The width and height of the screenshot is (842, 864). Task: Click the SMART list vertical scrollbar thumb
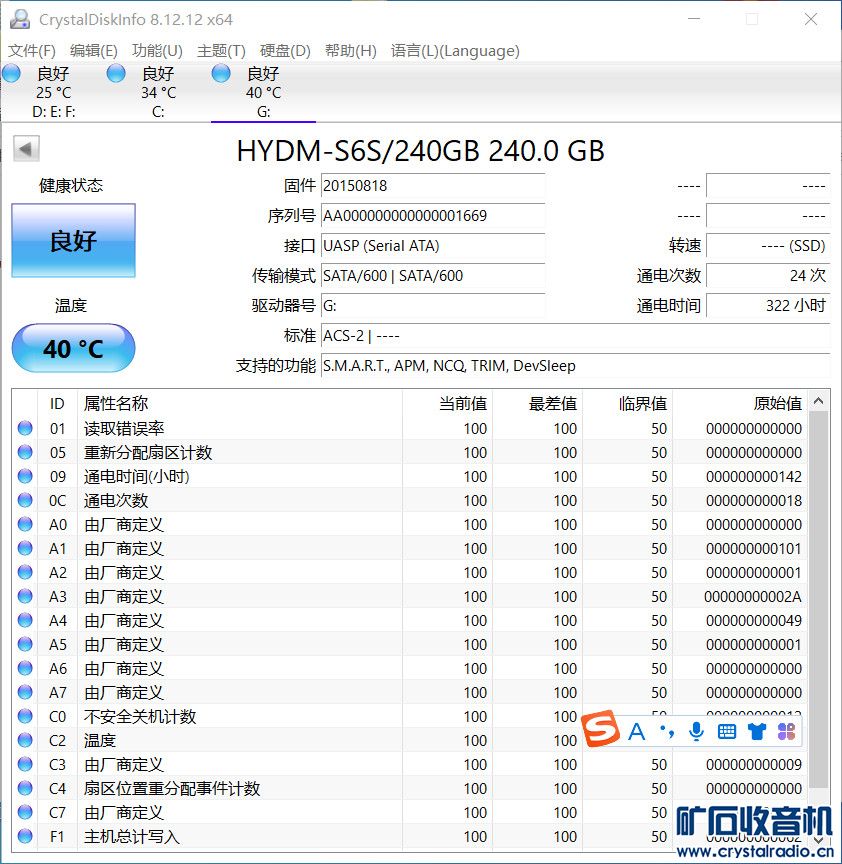click(x=819, y=600)
